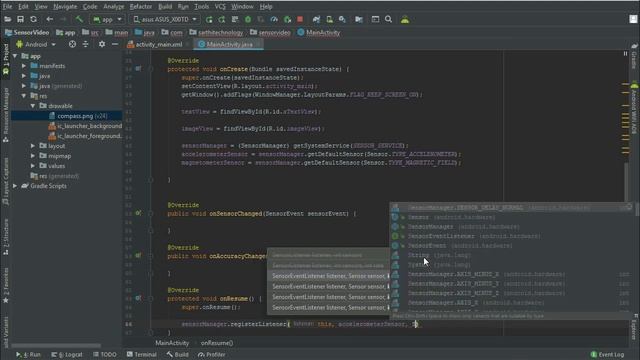640x360 pixels.
Task: Click override gutter icon beside onResume
Action: coord(138,298)
